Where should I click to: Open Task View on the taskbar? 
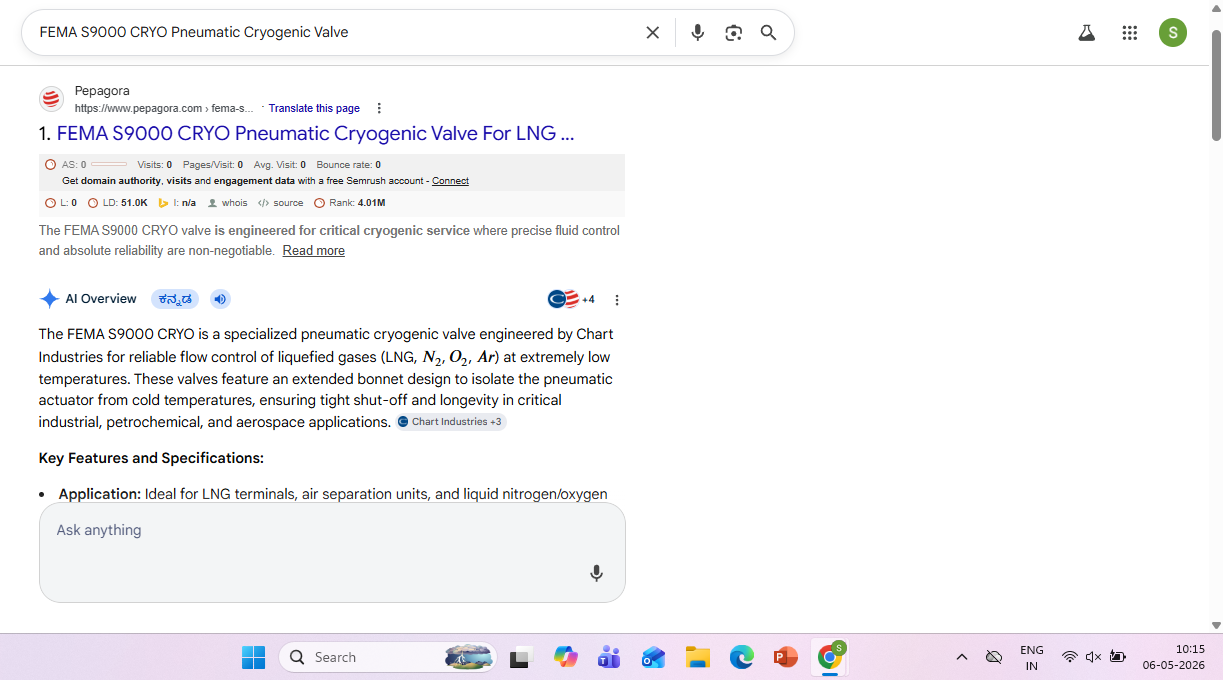520,657
